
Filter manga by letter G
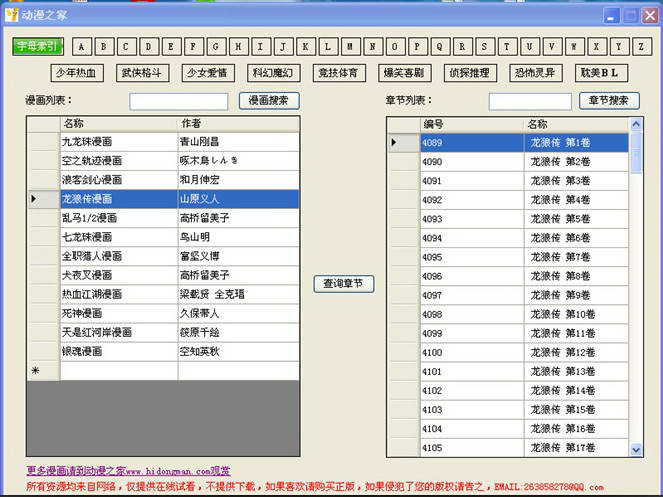[x=216, y=47]
